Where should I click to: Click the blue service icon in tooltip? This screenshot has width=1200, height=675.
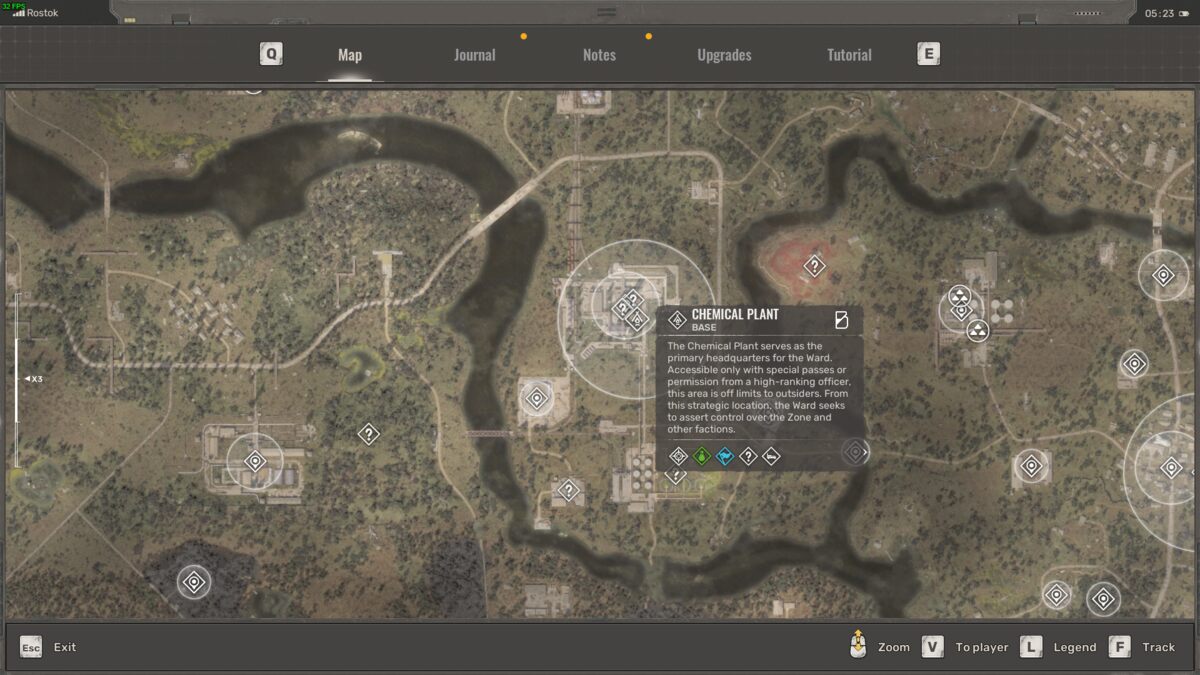click(725, 456)
